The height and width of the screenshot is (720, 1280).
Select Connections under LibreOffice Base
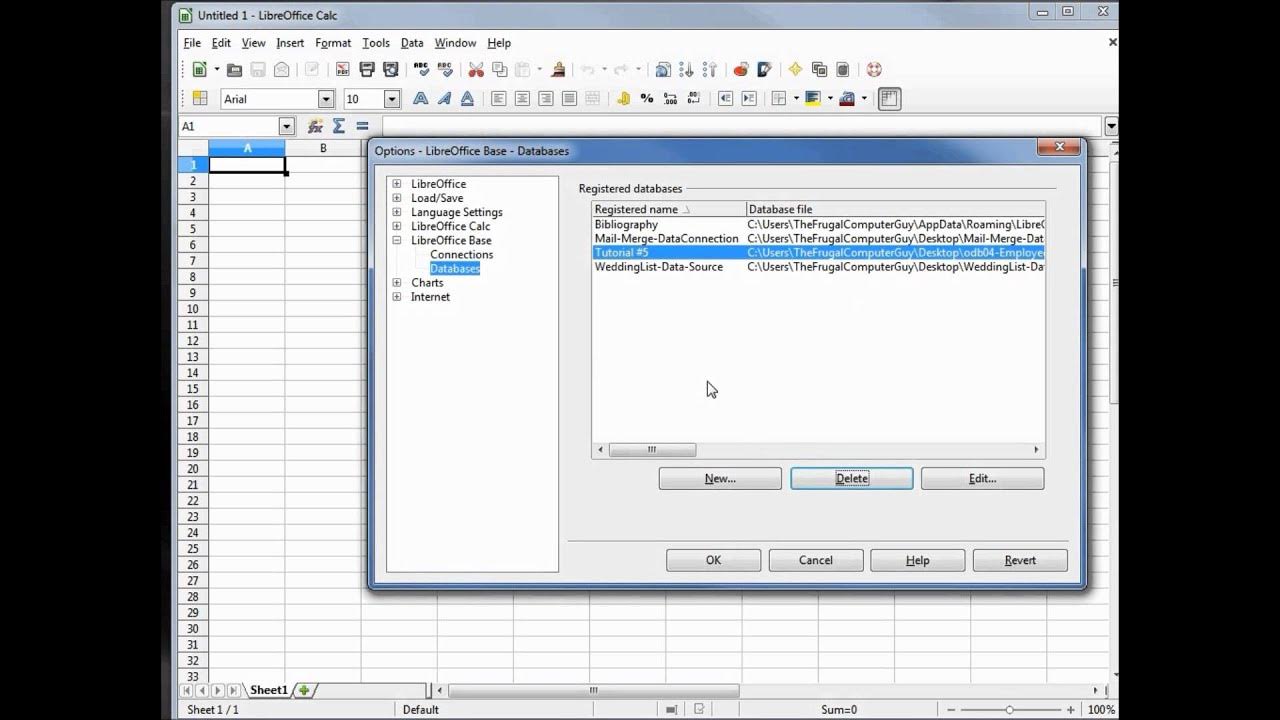click(461, 255)
